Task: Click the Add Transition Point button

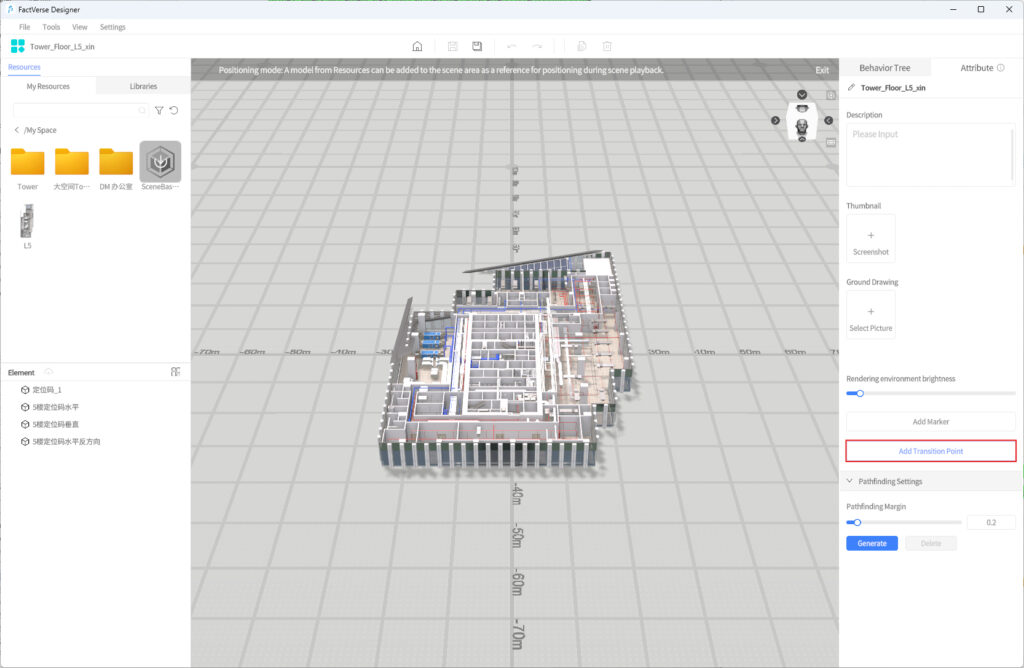Action: click(931, 451)
